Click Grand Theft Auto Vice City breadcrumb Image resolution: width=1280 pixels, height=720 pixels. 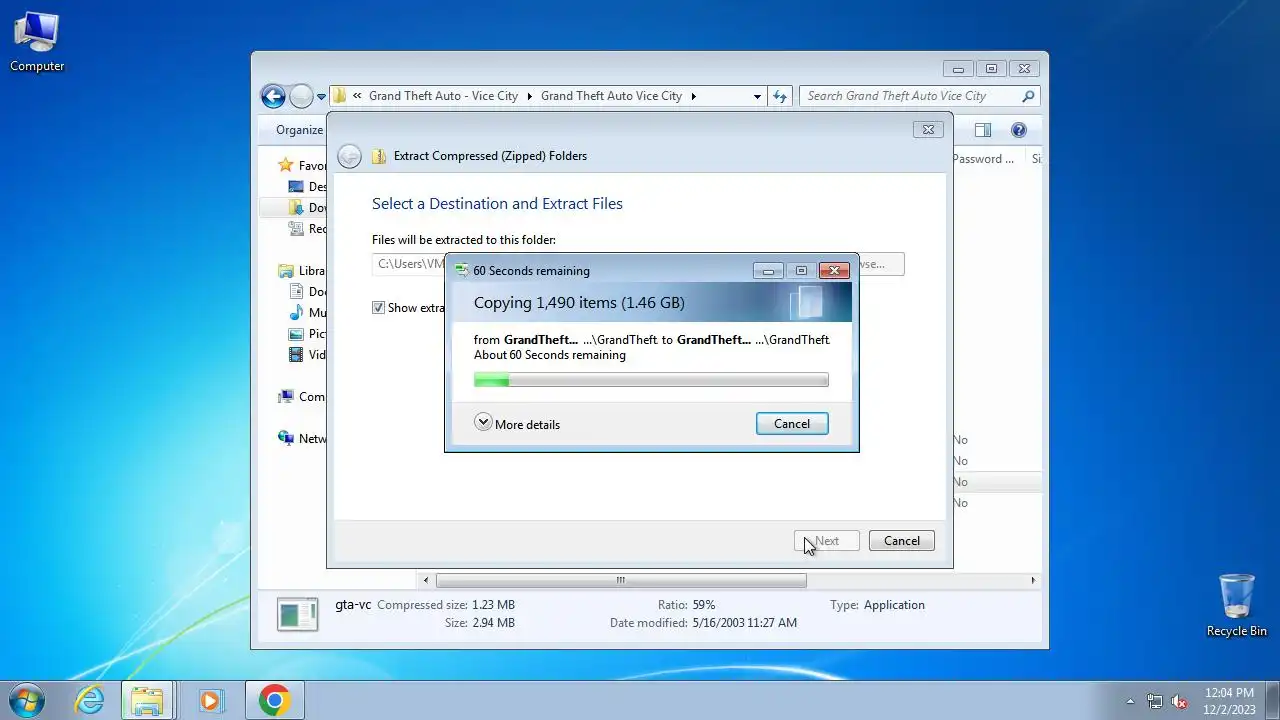point(611,96)
